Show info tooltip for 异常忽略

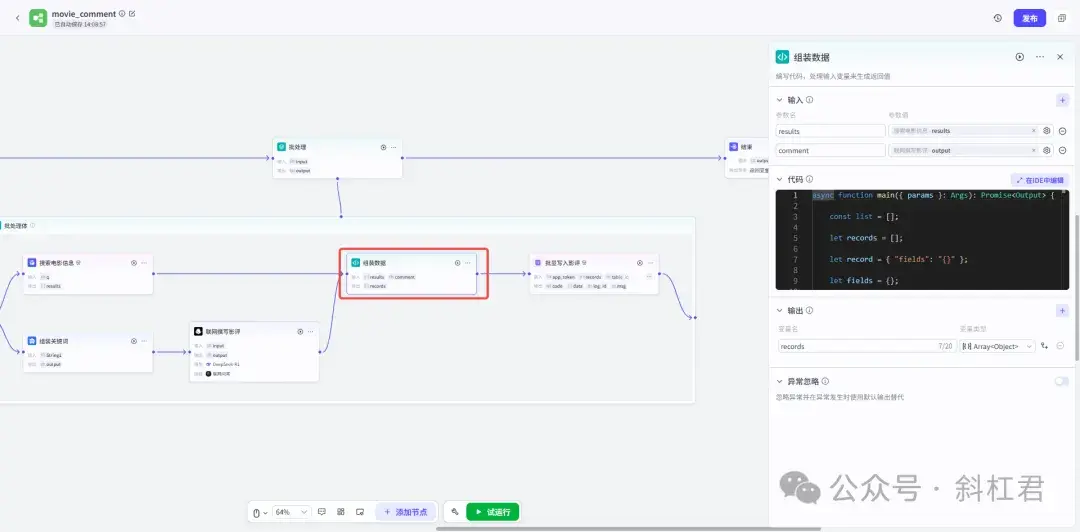[x=825, y=381]
